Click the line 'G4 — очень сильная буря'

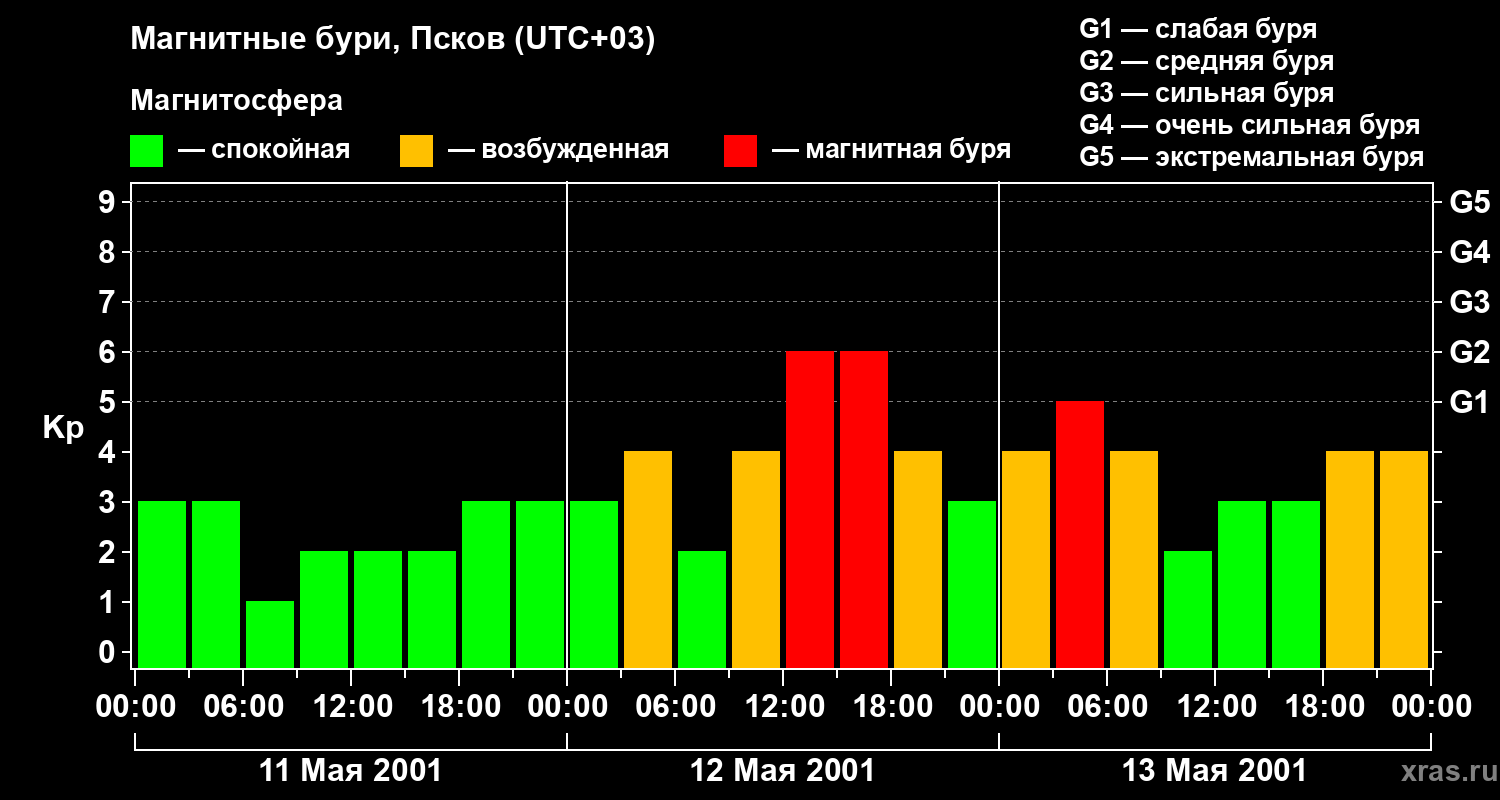[1250, 125]
